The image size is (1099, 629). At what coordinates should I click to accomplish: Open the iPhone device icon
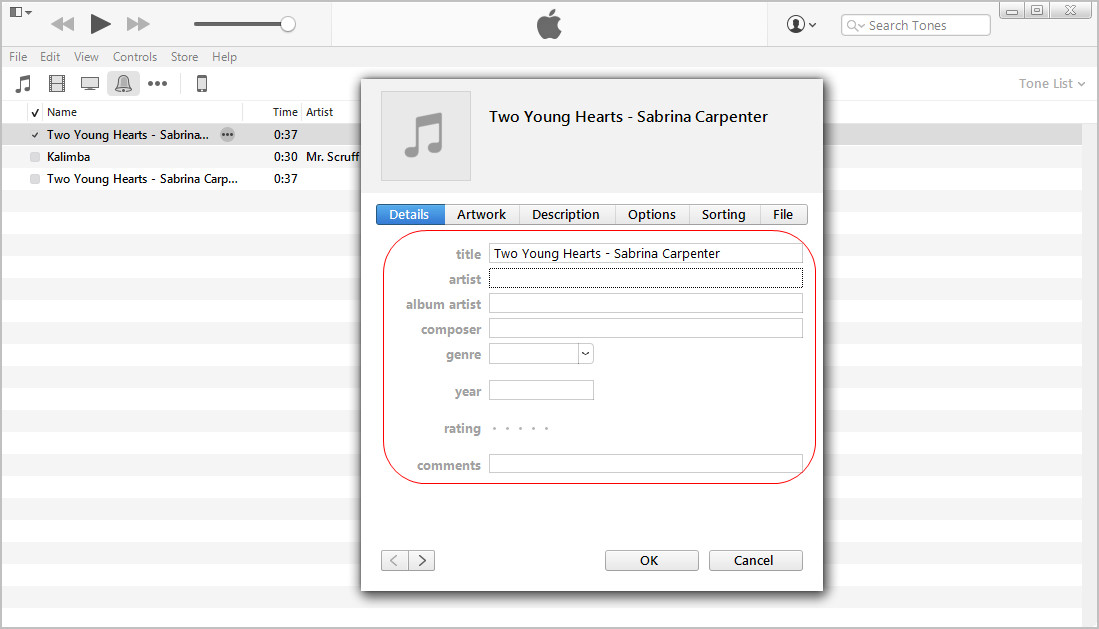click(x=202, y=84)
